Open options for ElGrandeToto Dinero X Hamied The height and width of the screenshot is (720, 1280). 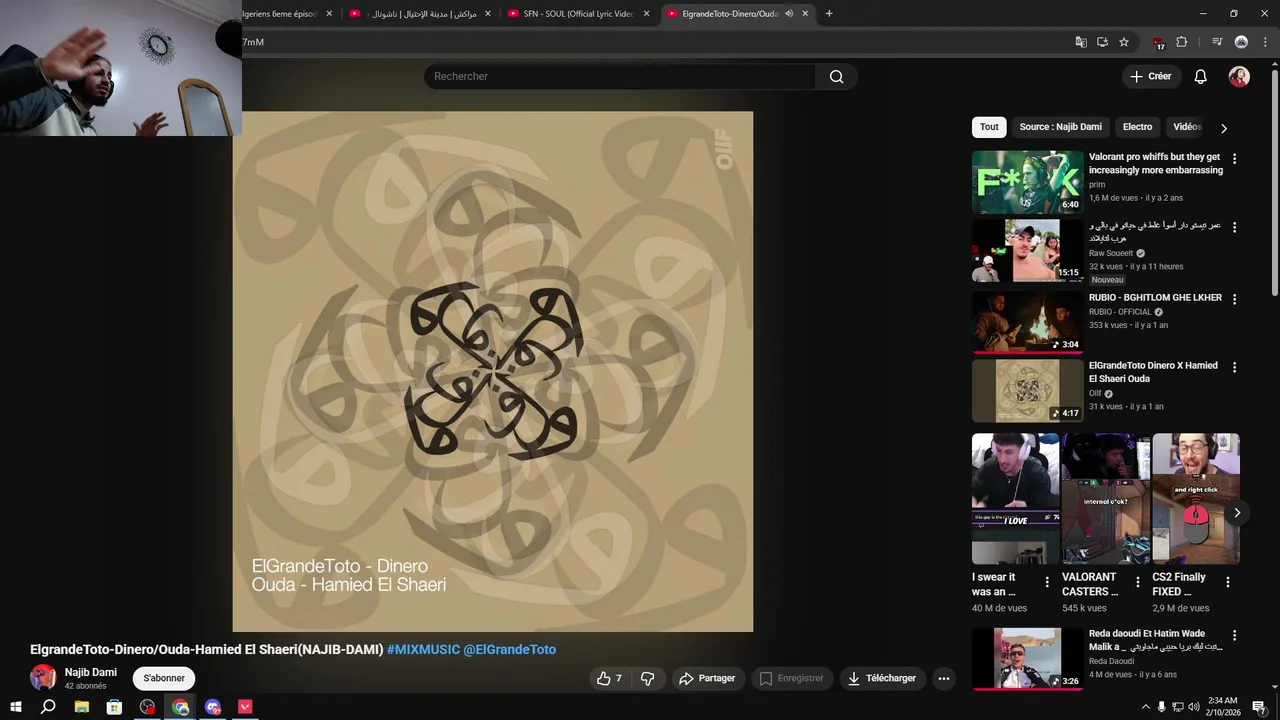[x=1234, y=367]
